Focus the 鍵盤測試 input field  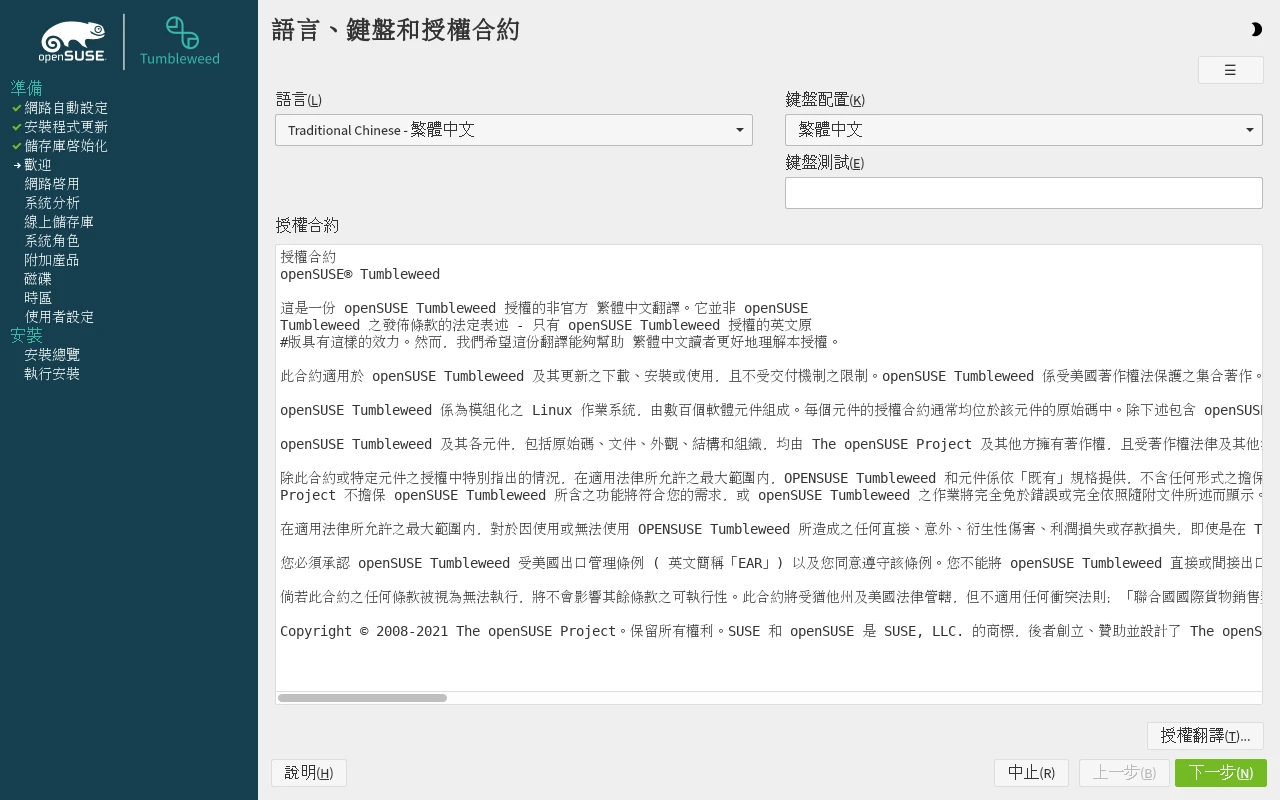[1024, 193]
